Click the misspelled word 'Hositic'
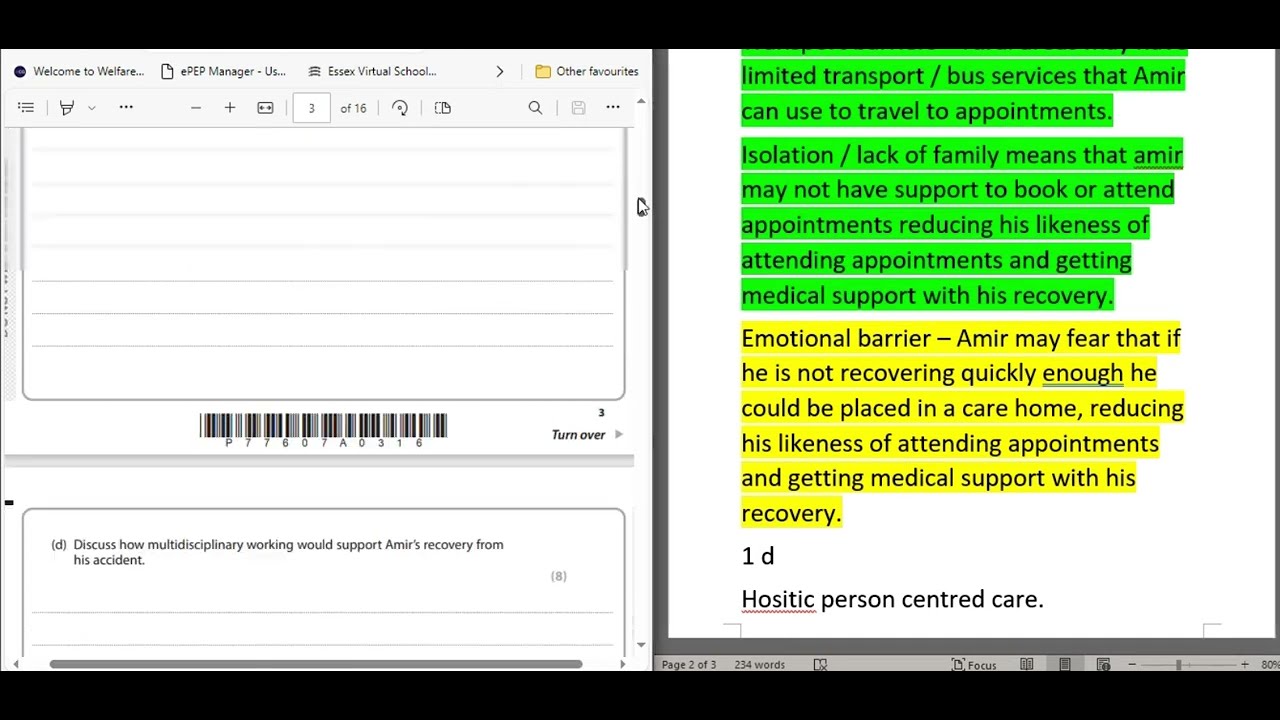The image size is (1280, 720). click(778, 599)
